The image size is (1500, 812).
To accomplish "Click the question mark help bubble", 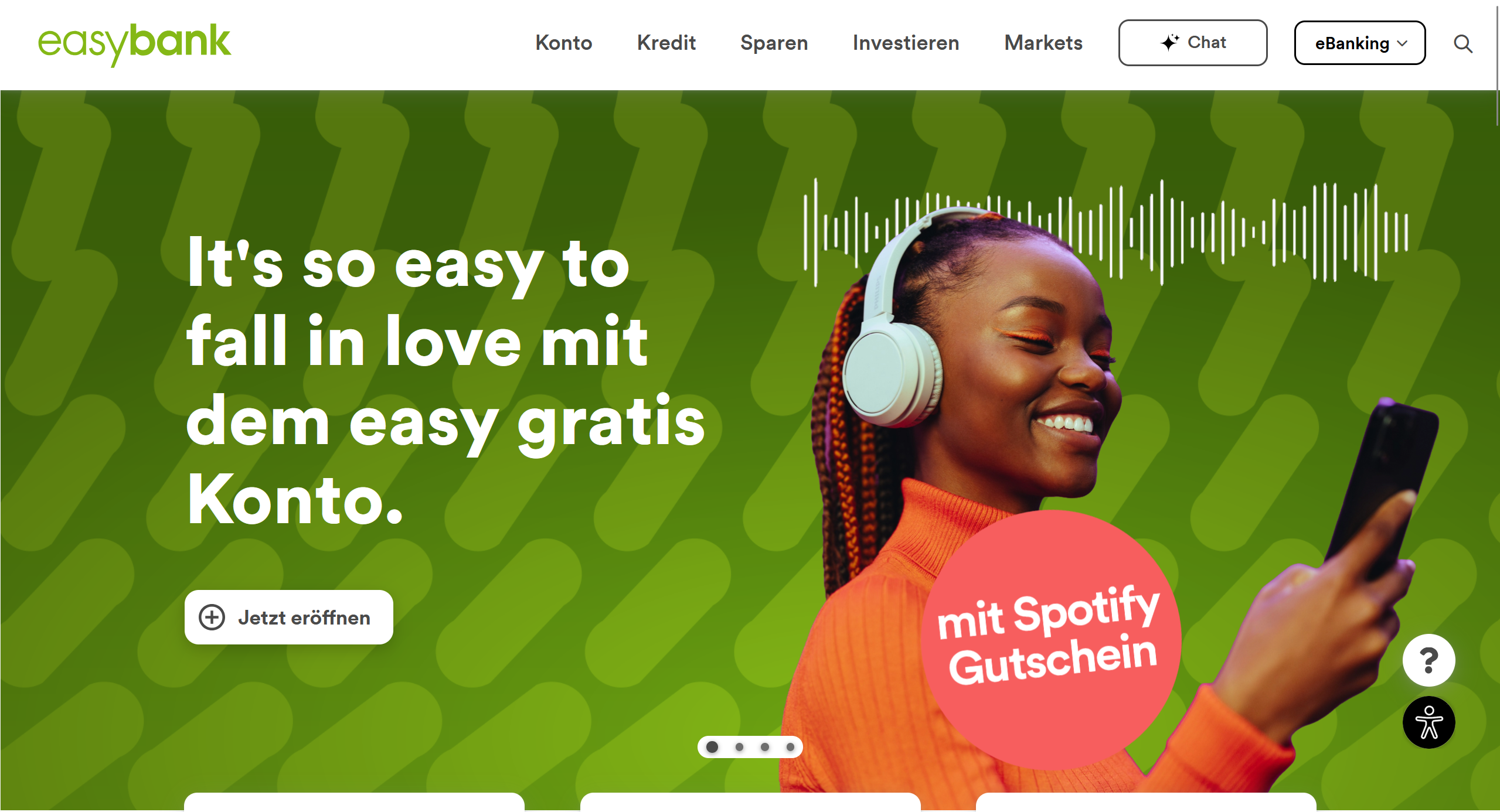I will click(x=1428, y=660).
